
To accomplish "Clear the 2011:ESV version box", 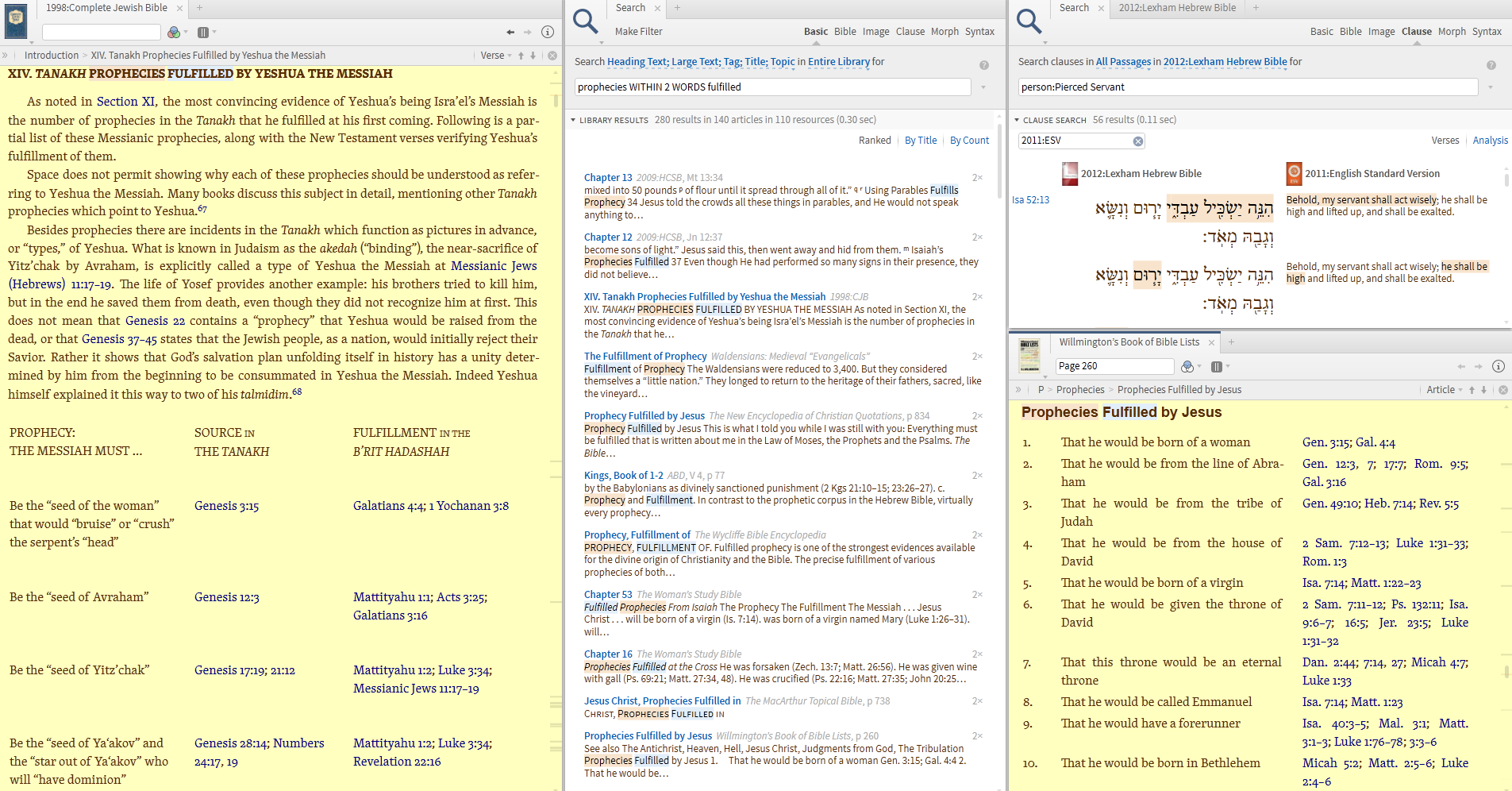I will click(1138, 141).
